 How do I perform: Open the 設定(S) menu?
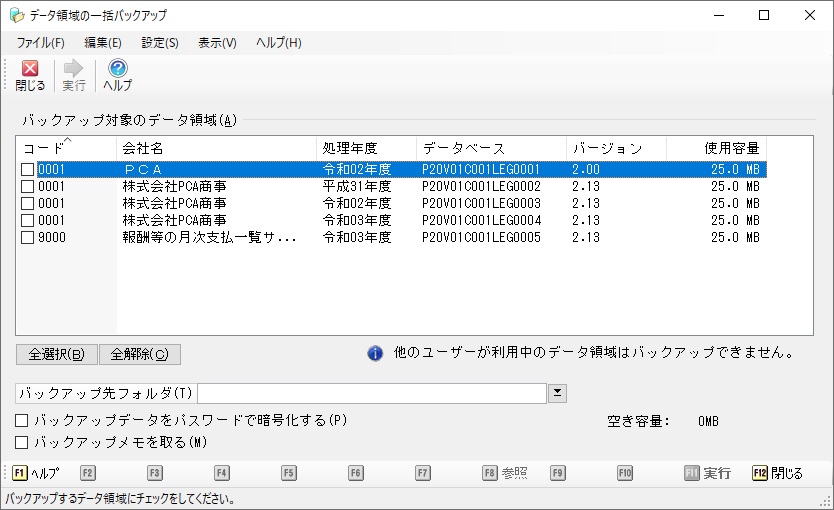(160, 43)
